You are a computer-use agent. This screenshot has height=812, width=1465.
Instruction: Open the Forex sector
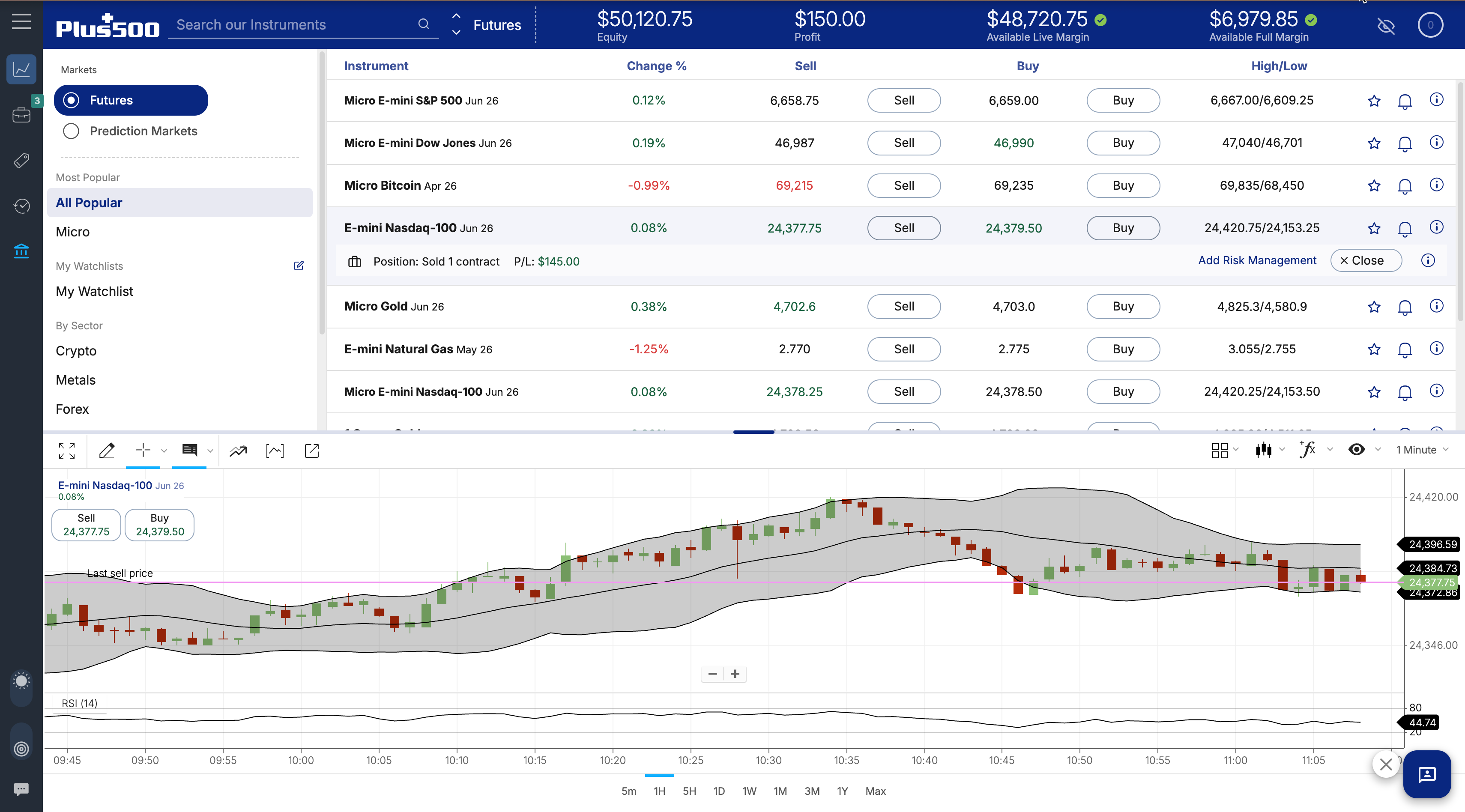pyautogui.click(x=72, y=409)
